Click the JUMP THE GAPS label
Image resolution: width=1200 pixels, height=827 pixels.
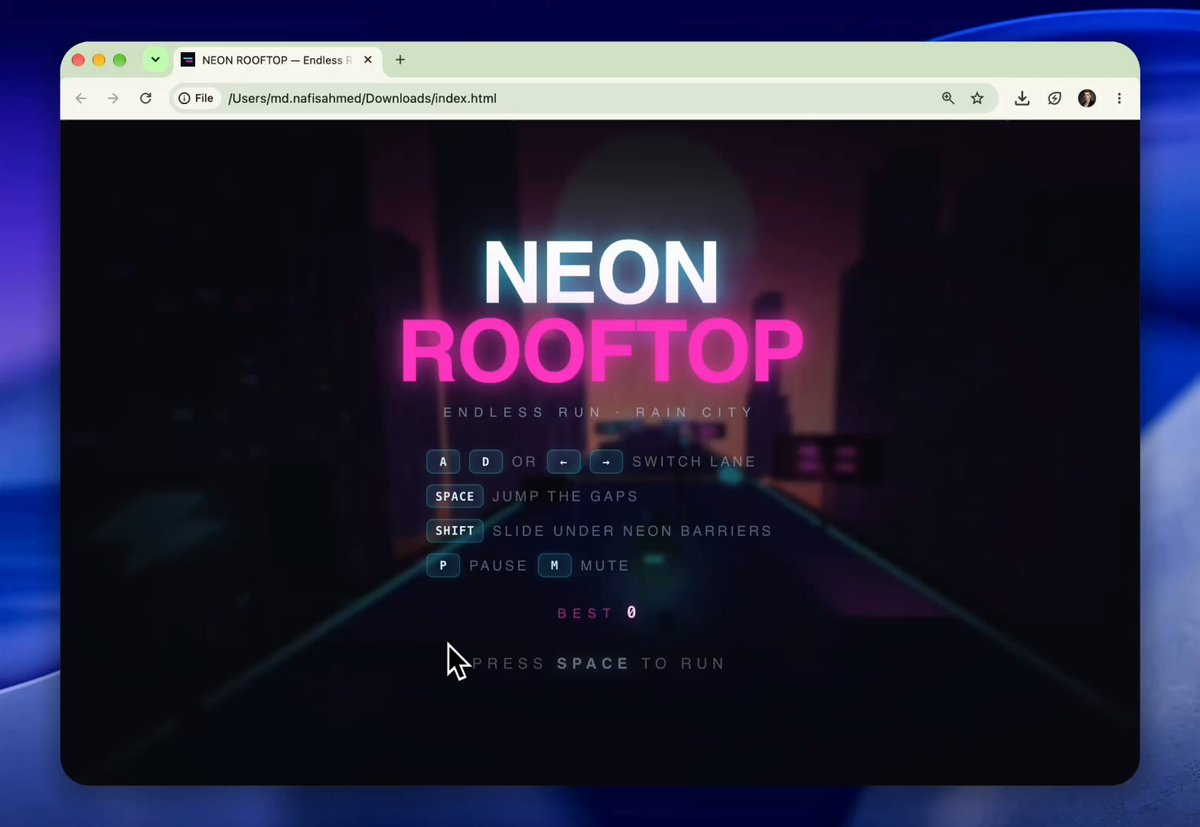click(x=565, y=497)
